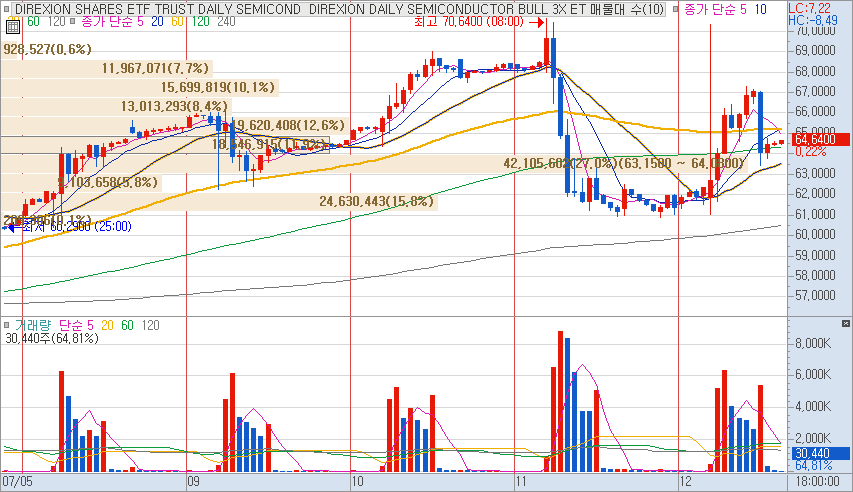The image size is (853, 492).
Task: Click the gray 240 moving average label
Action: tap(226, 21)
